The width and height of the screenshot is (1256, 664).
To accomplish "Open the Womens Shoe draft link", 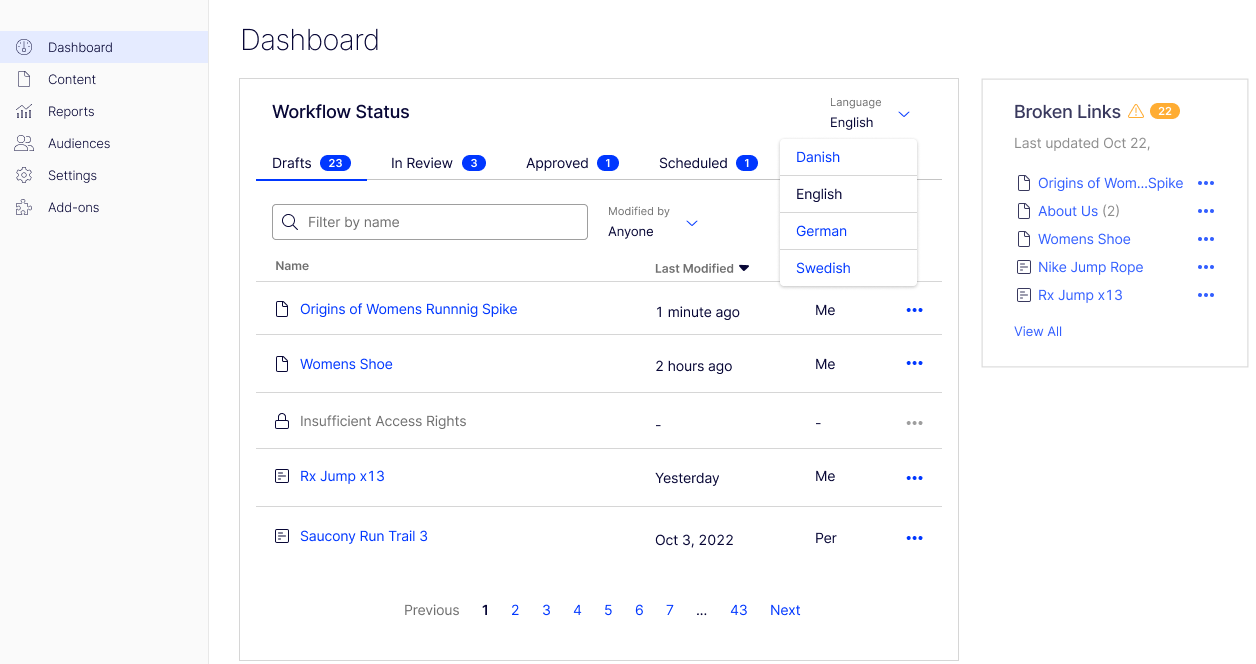I will pyautogui.click(x=346, y=364).
